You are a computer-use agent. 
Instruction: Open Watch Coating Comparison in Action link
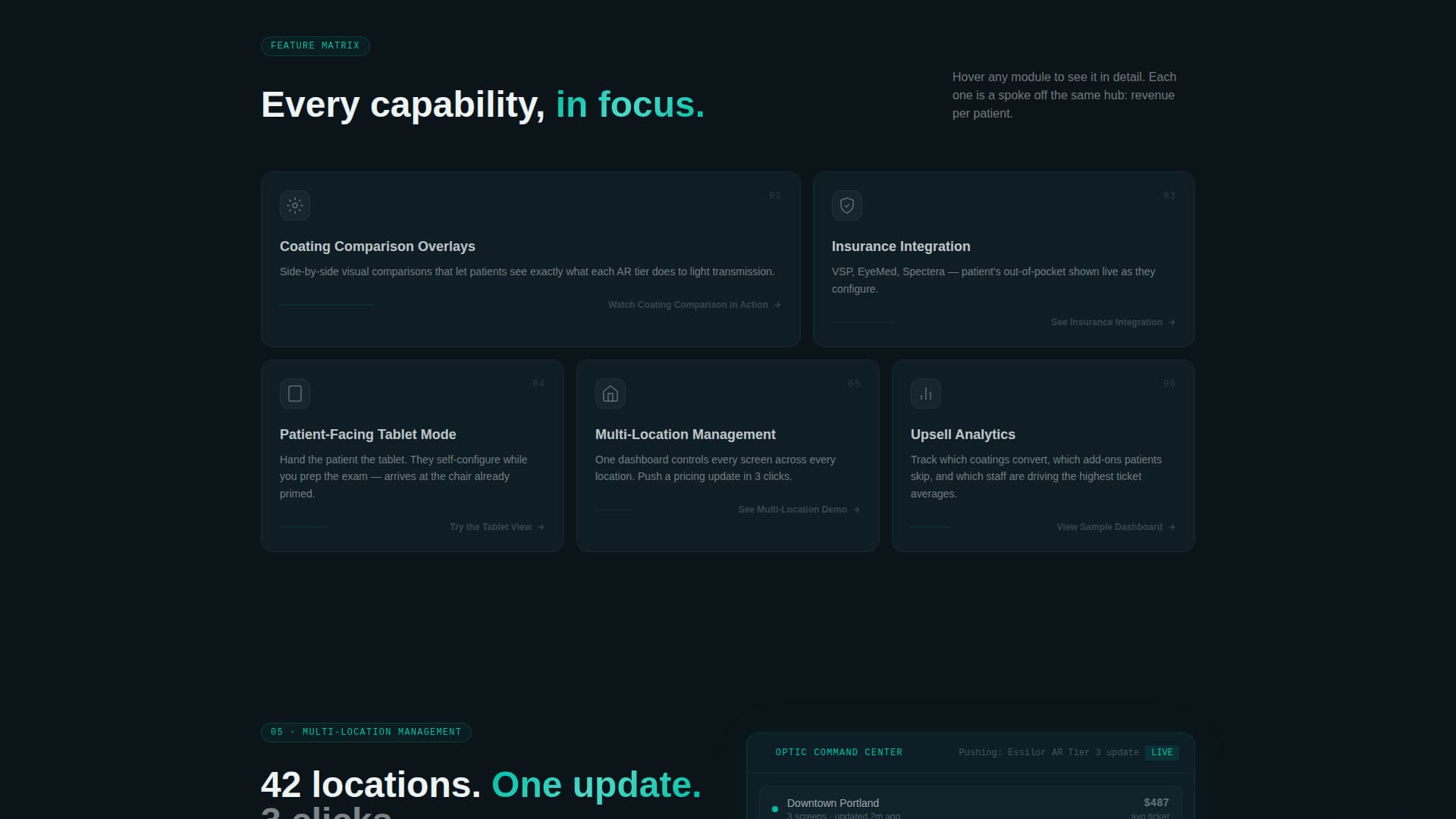pyautogui.click(x=694, y=305)
